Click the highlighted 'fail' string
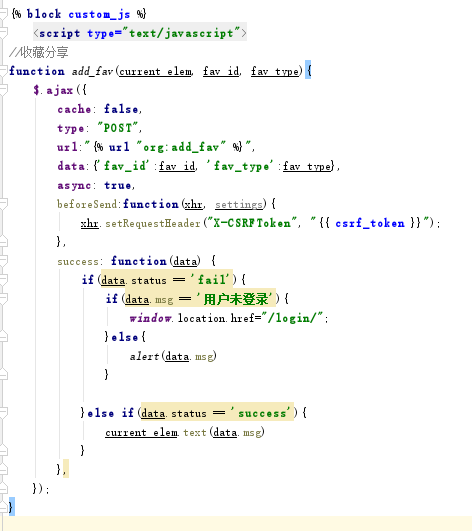The image size is (472, 531). [211, 280]
